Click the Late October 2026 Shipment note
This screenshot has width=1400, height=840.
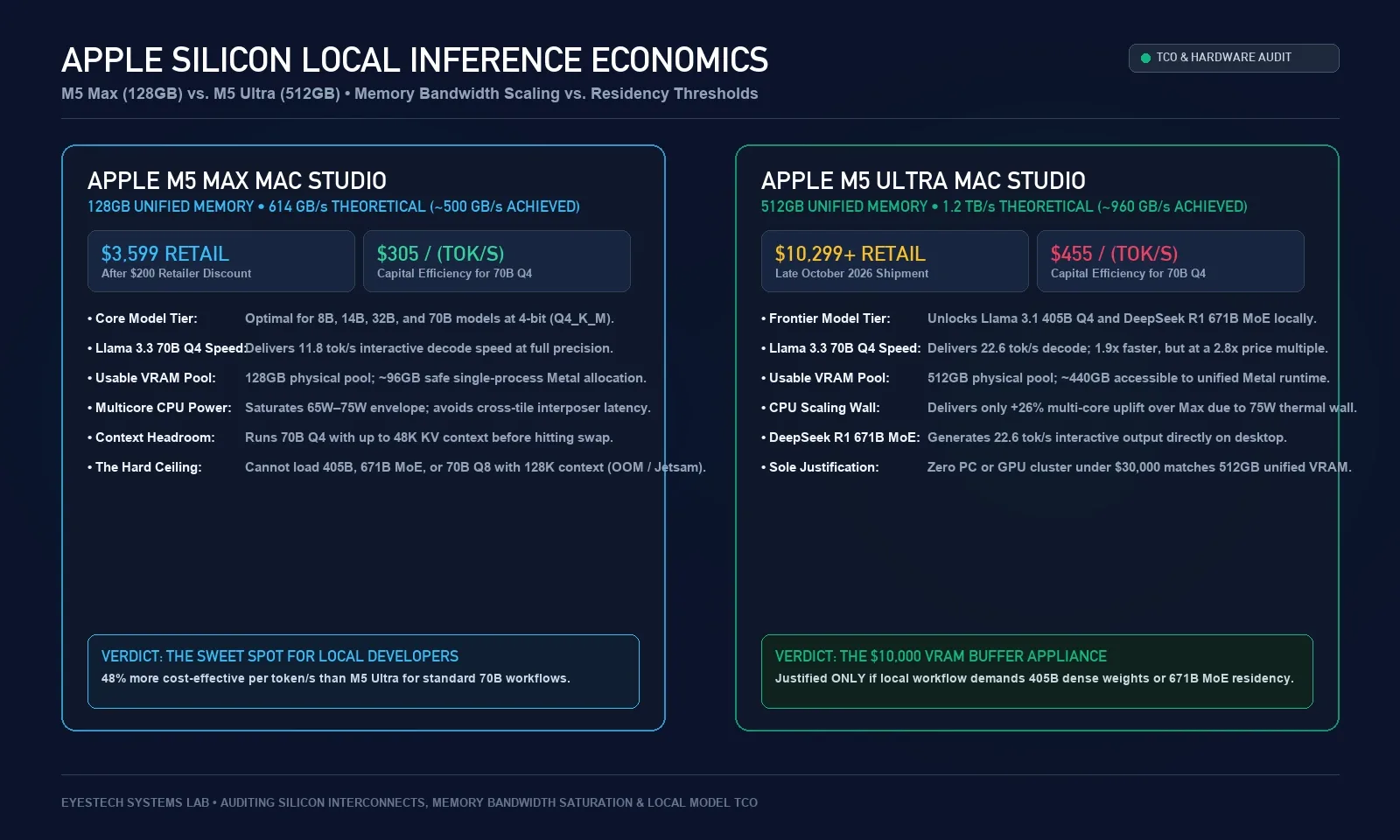[851, 274]
